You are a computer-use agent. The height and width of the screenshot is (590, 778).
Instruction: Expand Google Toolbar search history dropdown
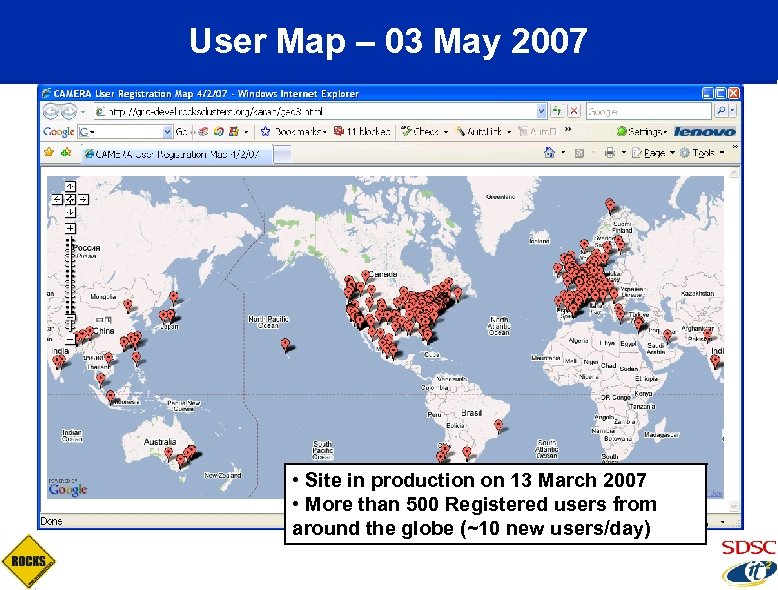pyautogui.click(x=167, y=132)
